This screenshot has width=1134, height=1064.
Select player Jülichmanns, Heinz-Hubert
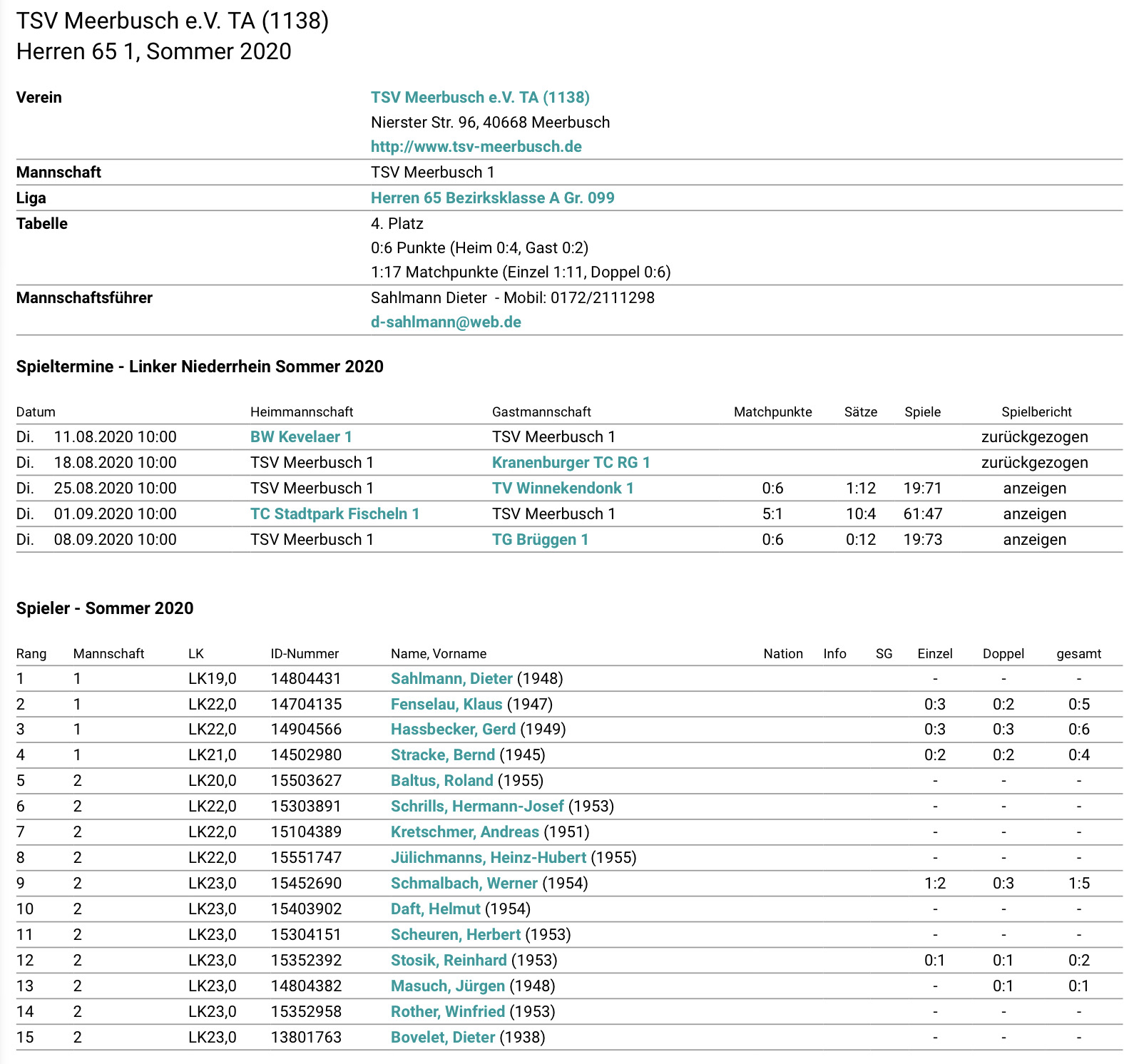pyautogui.click(x=489, y=857)
